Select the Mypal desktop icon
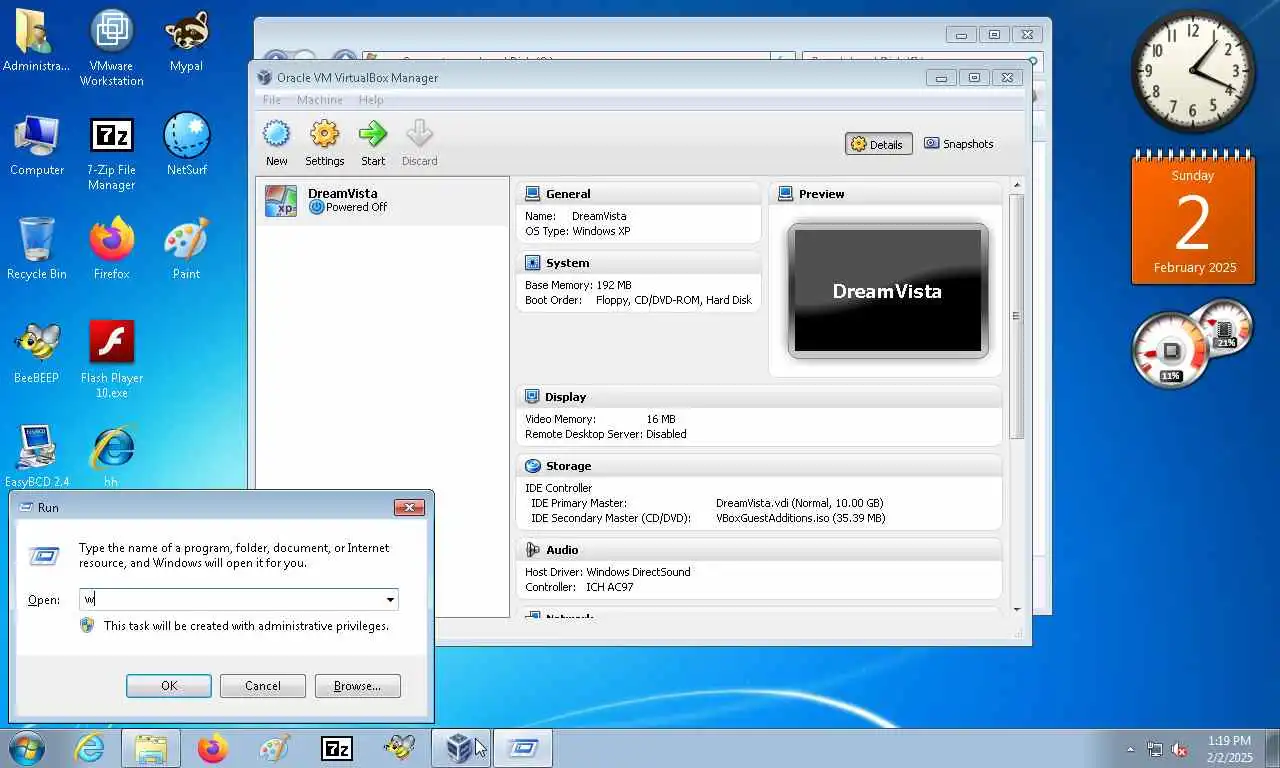The width and height of the screenshot is (1280, 768). click(186, 42)
